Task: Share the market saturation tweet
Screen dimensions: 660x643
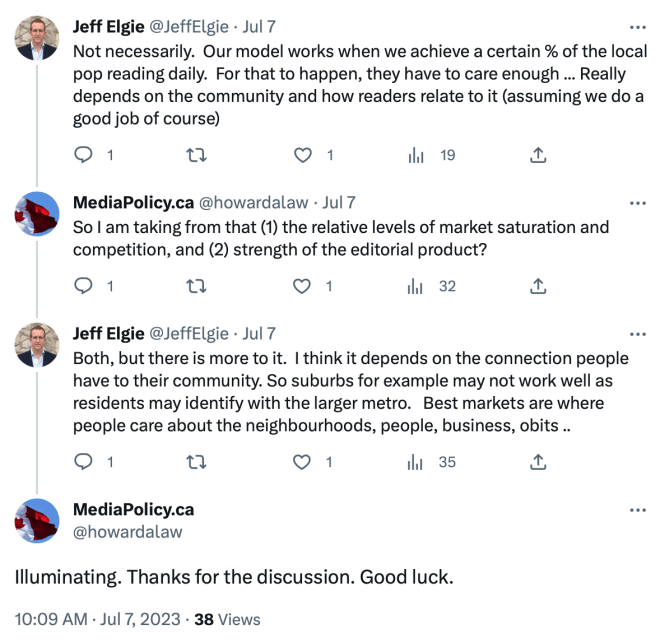Action: point(537,286)
